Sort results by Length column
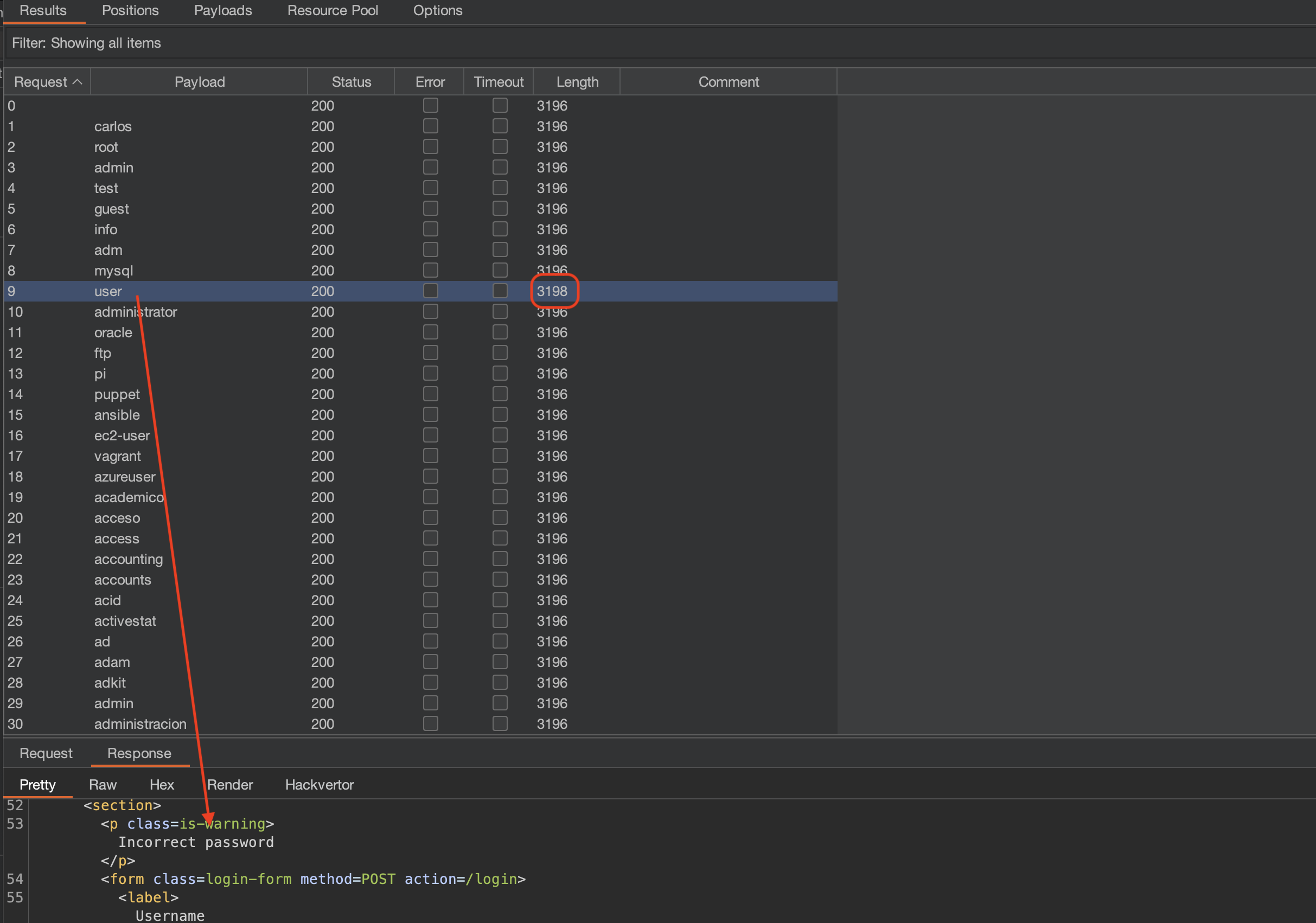The height and width of the screenshot is (923, 1316). tap(577, 82)
